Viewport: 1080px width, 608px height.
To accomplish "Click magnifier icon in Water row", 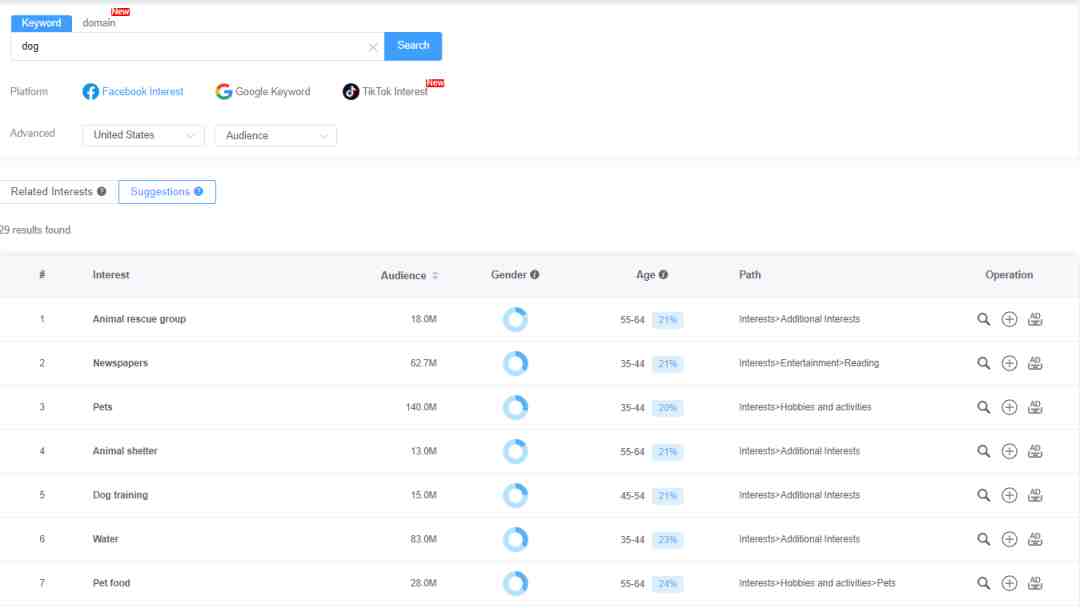I will coord(983,540).
